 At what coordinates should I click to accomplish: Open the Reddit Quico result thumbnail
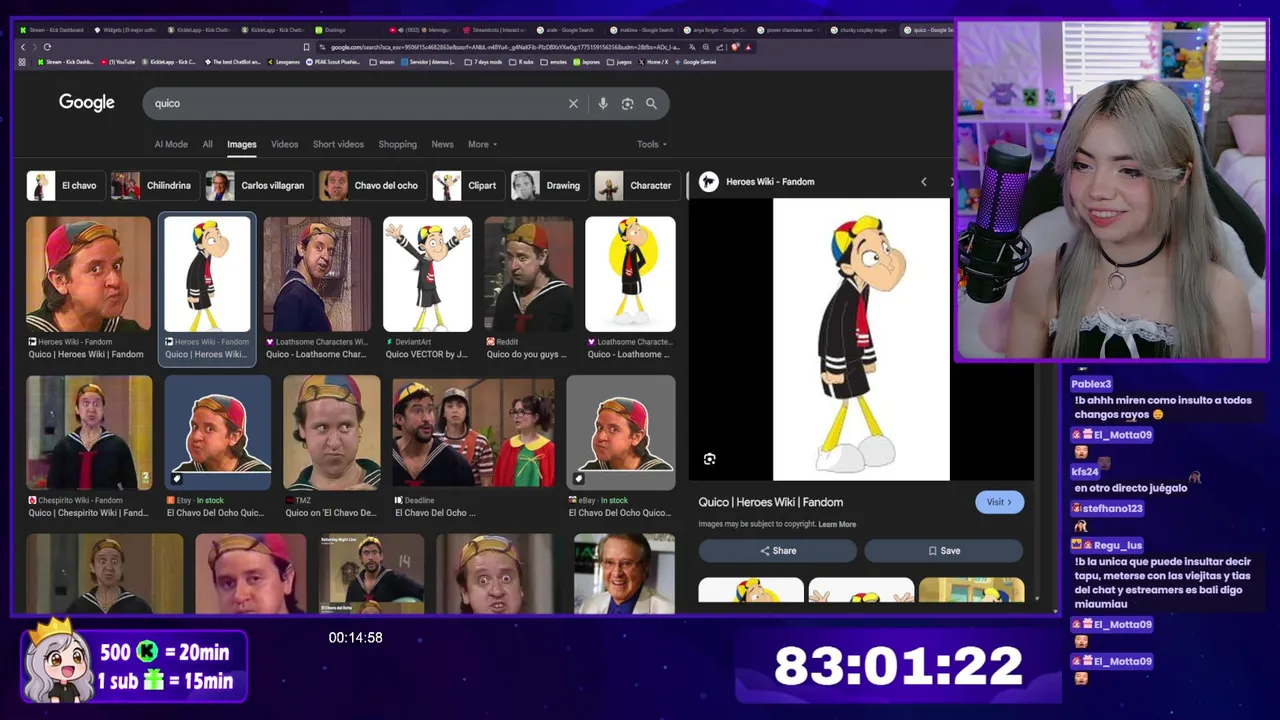click(x=528, y=274)
